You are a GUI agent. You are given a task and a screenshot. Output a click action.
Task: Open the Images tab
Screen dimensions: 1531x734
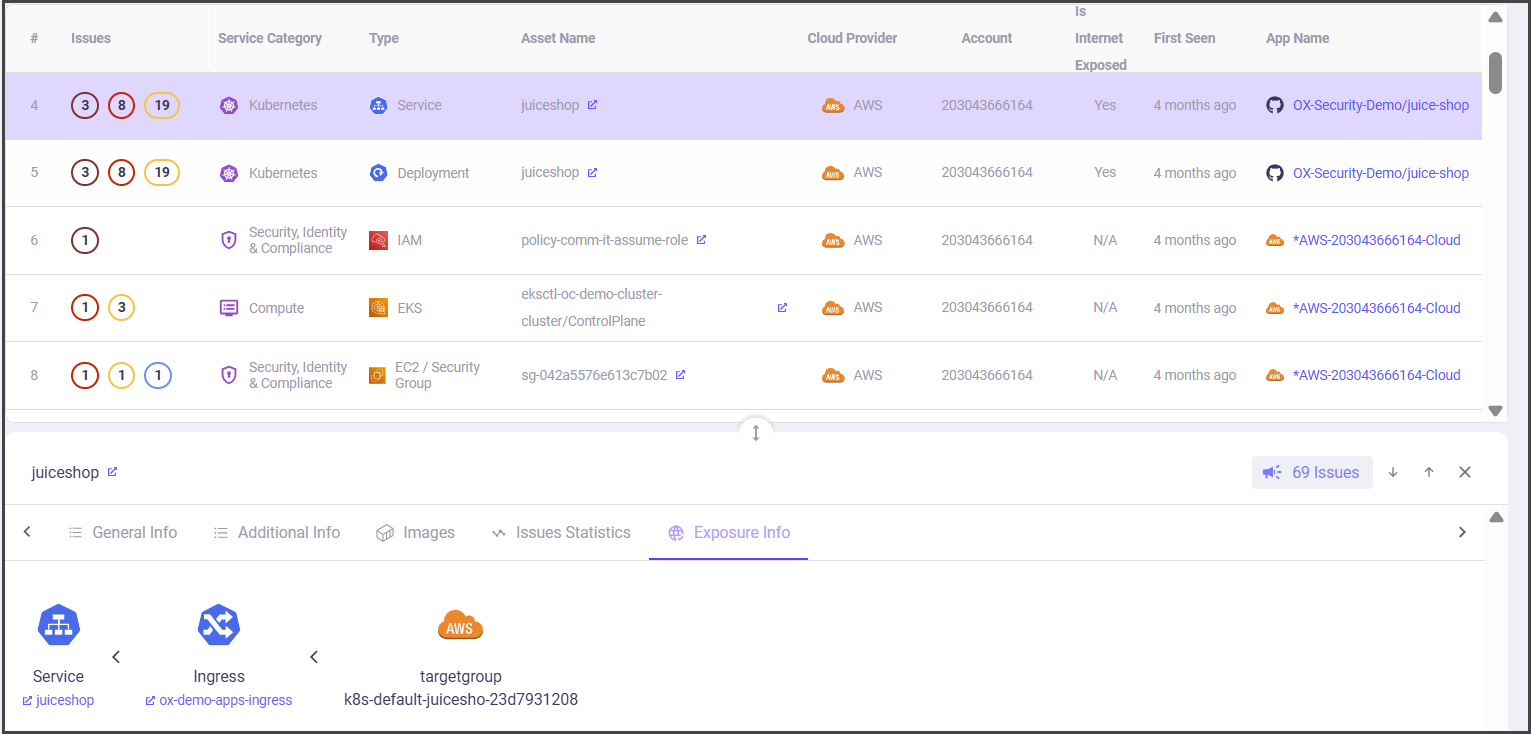click(416, 533)
